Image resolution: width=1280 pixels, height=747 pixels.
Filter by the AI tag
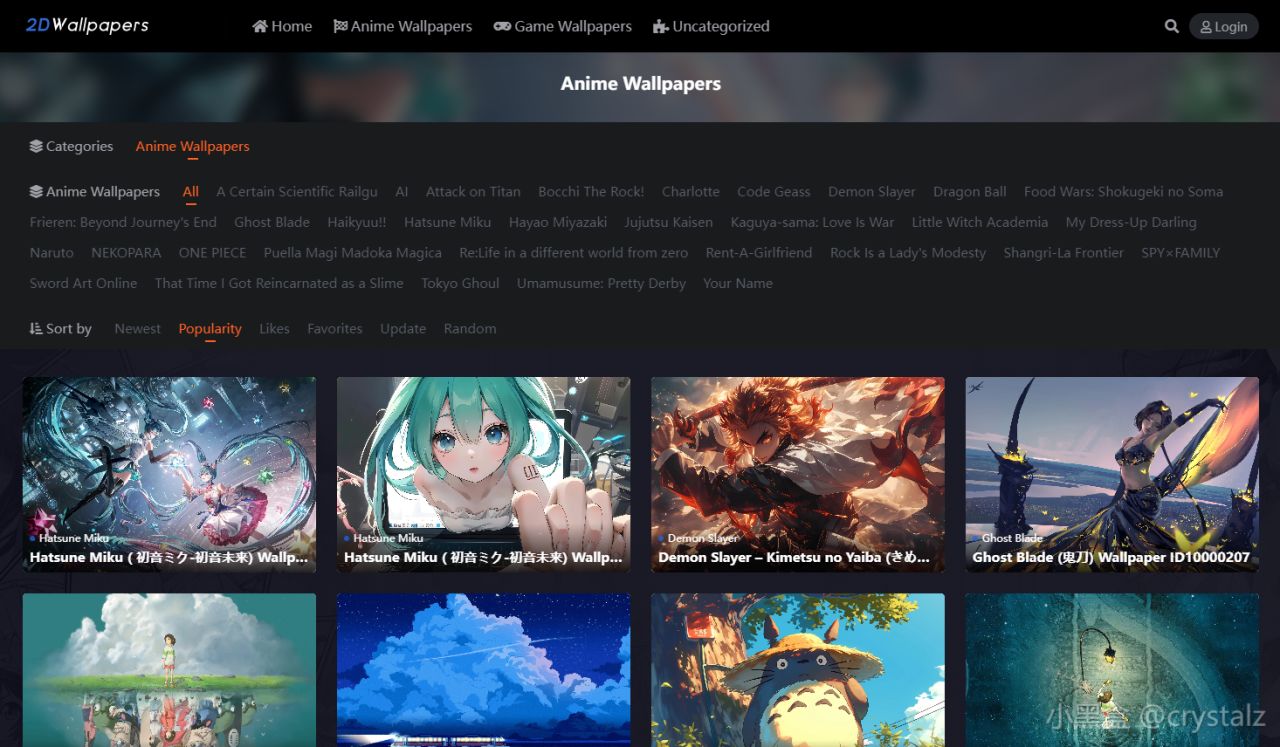tap(402, 192)
